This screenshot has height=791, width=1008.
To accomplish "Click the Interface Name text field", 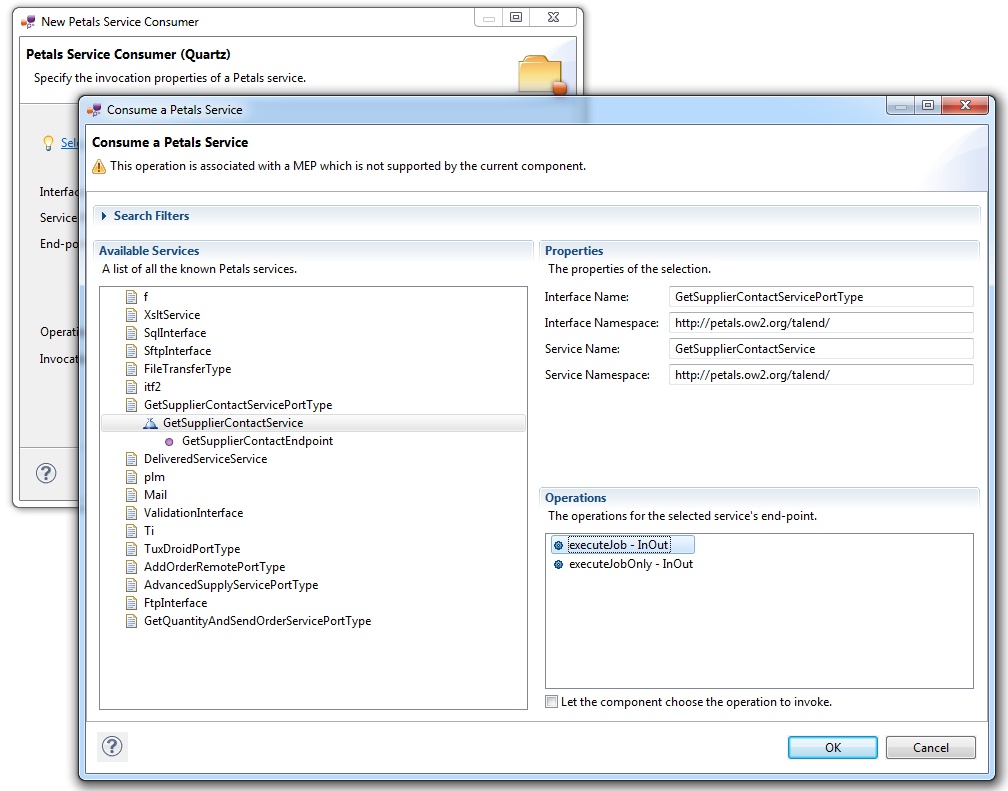I will 820,297.
